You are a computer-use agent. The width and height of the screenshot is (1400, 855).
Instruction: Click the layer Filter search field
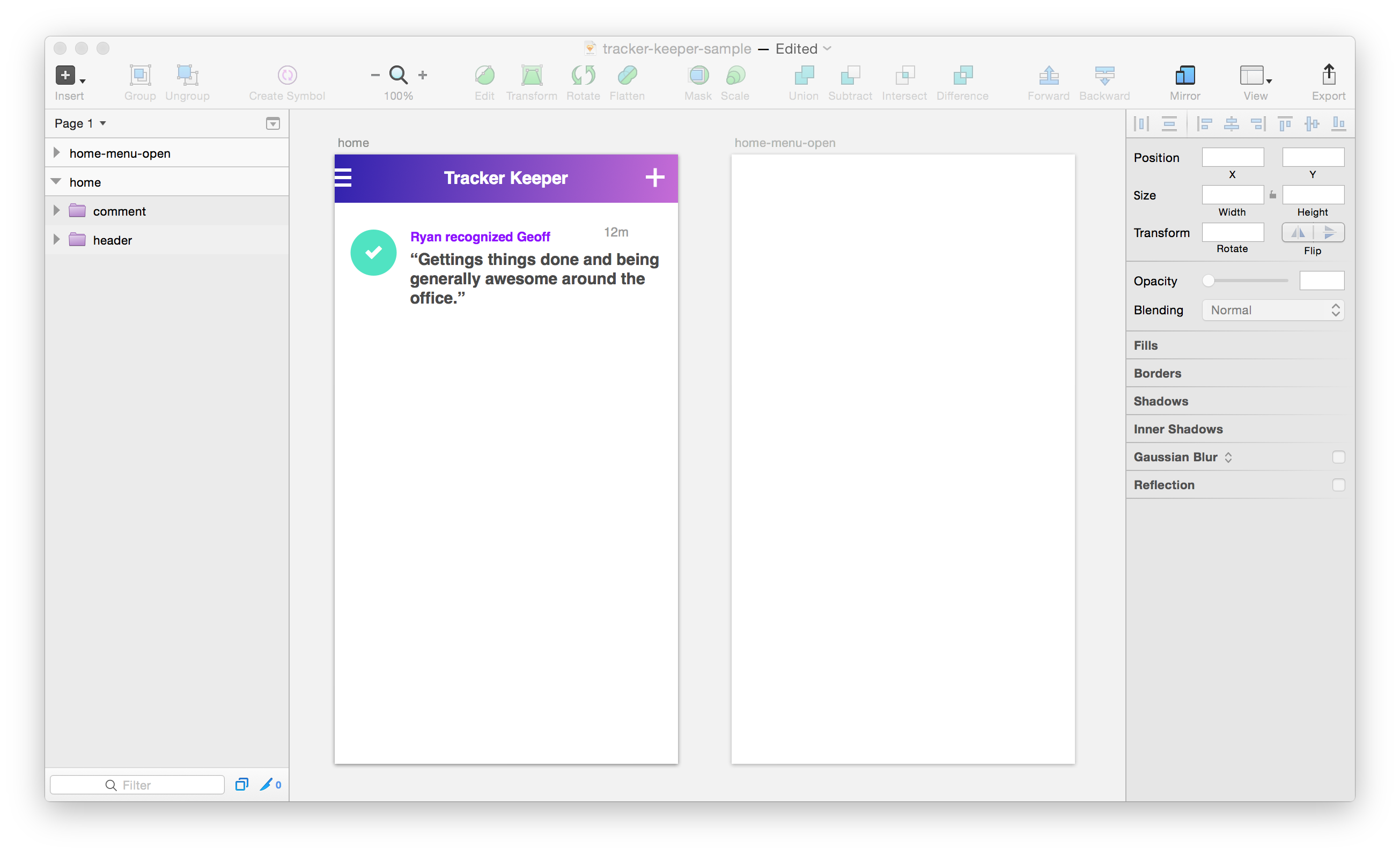(137, 785)
